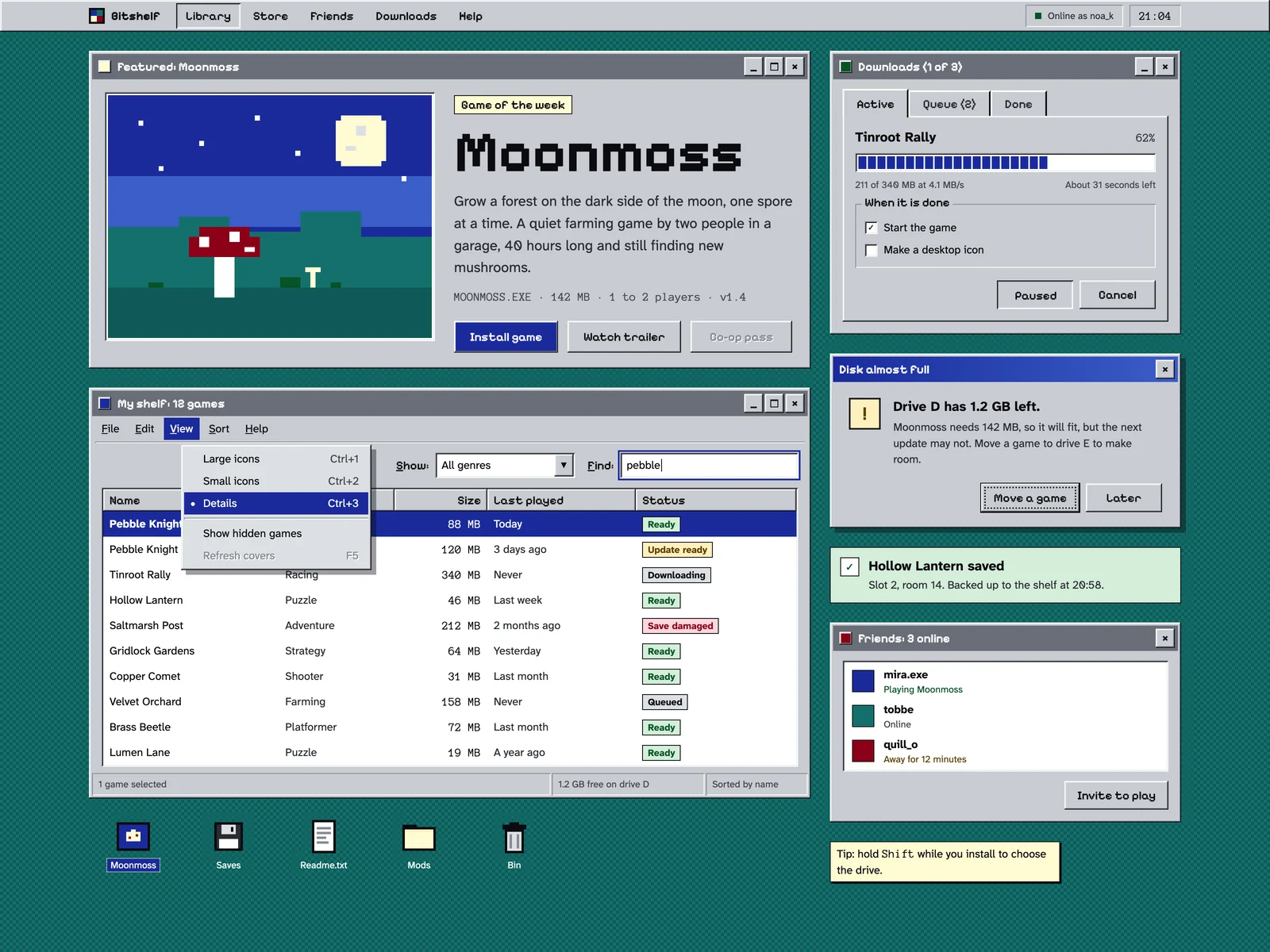Click the Watch trailer button
Image resolution: width=1270 pixels, height=952 pixels.
[x=624, y=336]
